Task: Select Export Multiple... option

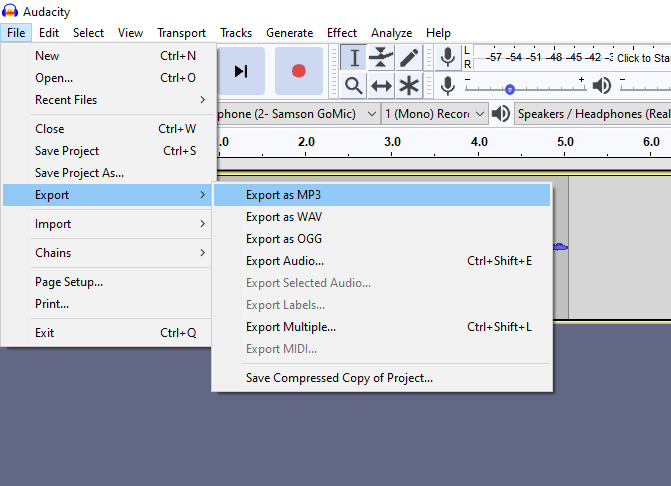Action: pyautogui.click(x=382, y=327)
